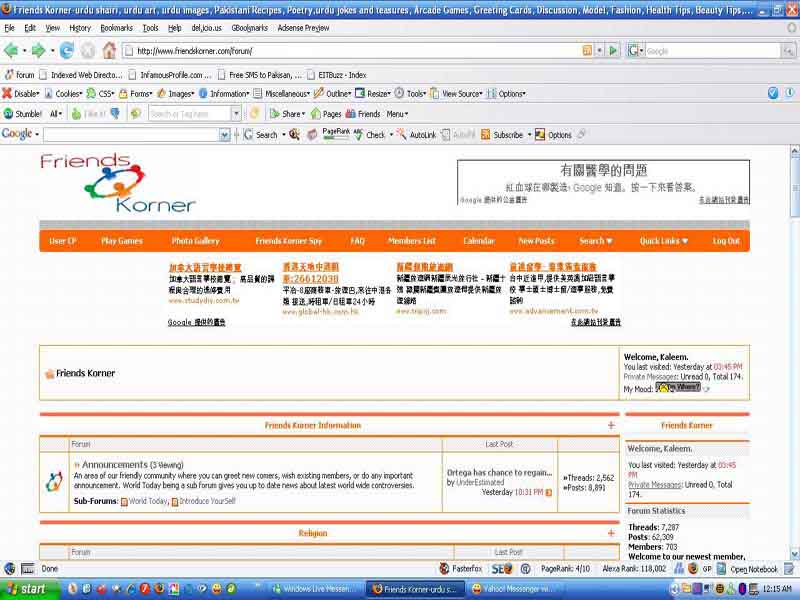
Task: Open the Announcements forum link
Action: click(x=115, y=465)
